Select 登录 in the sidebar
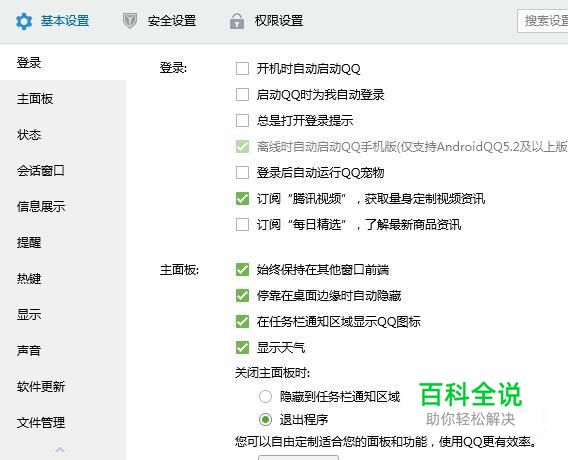Image resolution: width=568 pixels, height=460 pixels. tap(29, 62)
